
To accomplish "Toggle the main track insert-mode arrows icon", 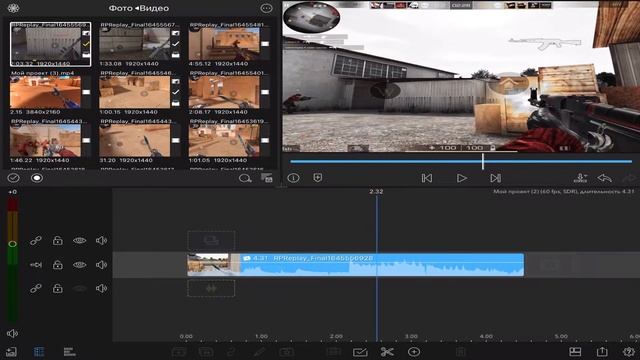I will 36,265.
